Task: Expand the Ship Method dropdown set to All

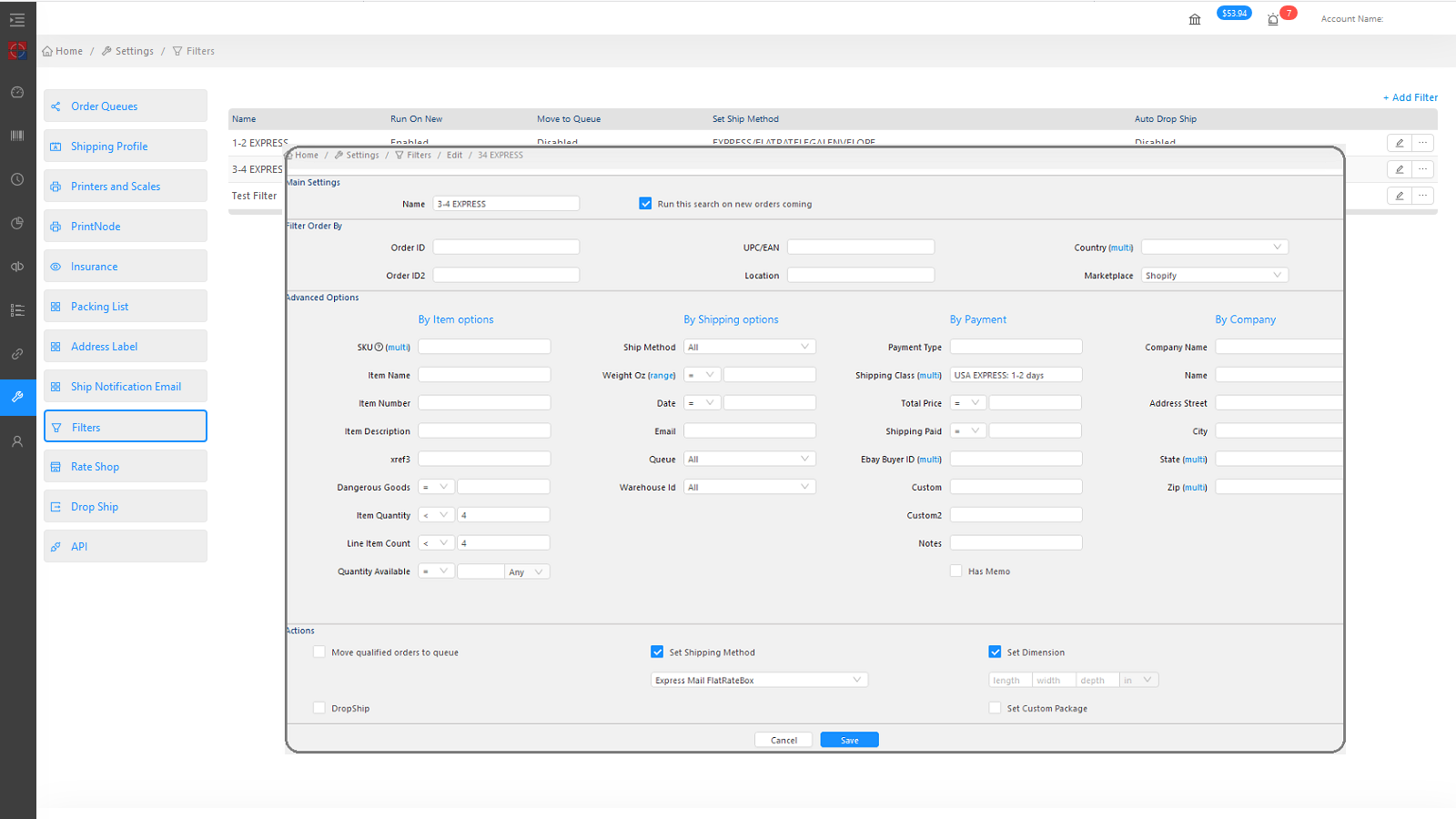Action: point(749,347)
